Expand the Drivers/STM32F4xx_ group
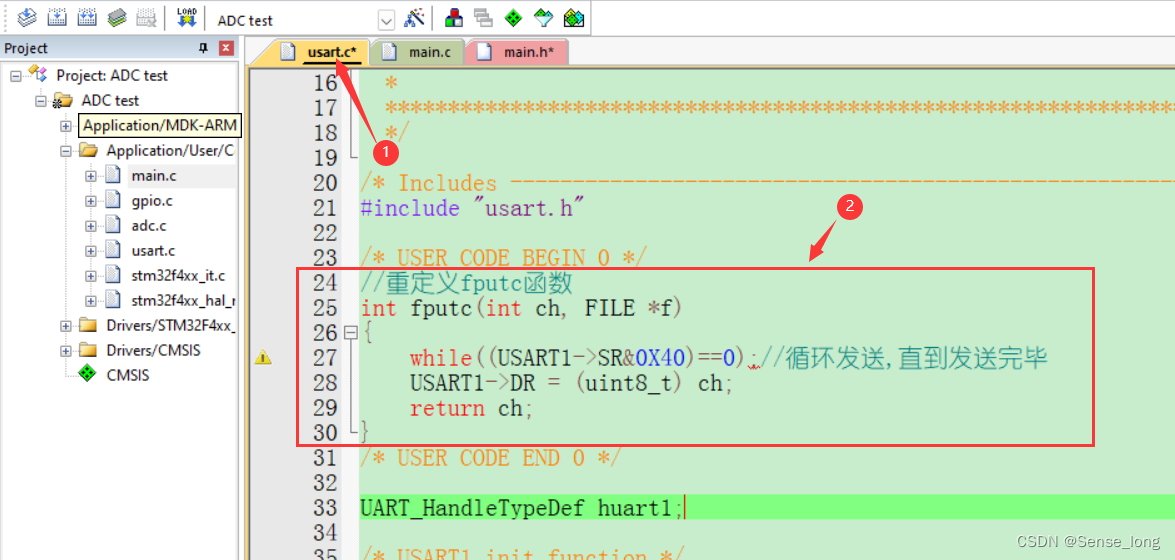This screenshot has height=560, width=1175. click(66, 326)
